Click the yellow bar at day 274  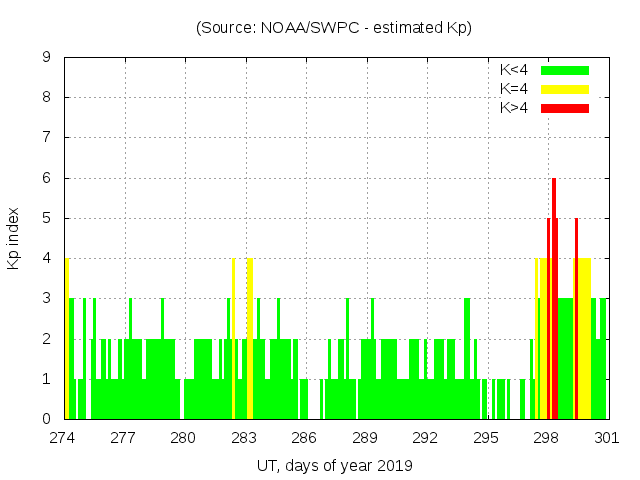(67, 340)
